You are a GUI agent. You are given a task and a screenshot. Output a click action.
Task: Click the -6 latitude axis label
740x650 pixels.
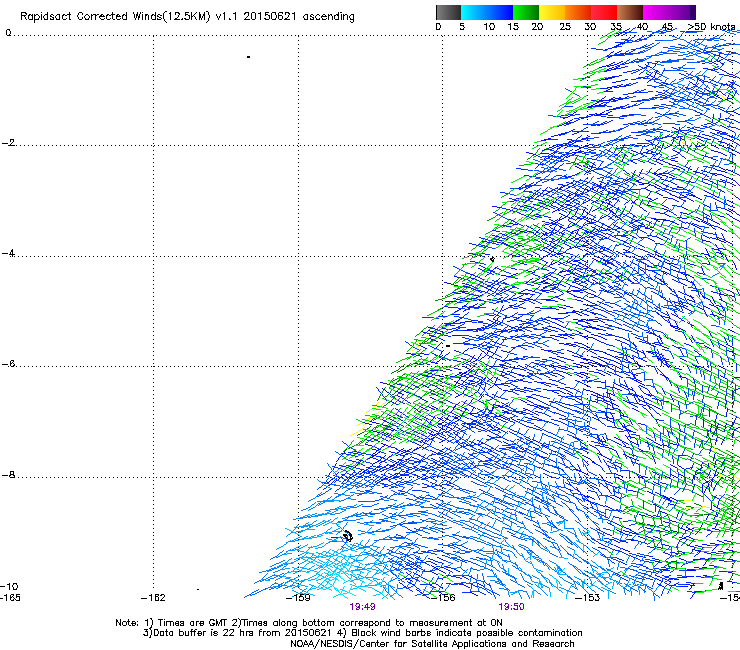pos(8,363)
